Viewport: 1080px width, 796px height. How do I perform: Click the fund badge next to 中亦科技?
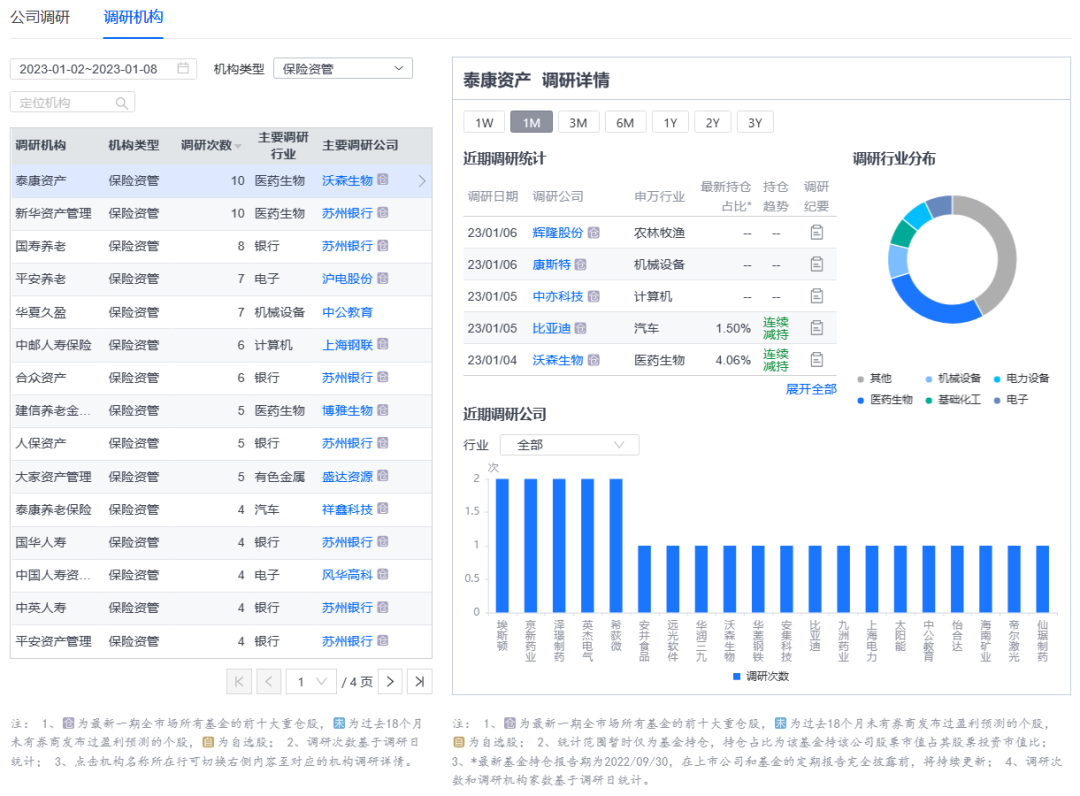[x=594, y=296]
